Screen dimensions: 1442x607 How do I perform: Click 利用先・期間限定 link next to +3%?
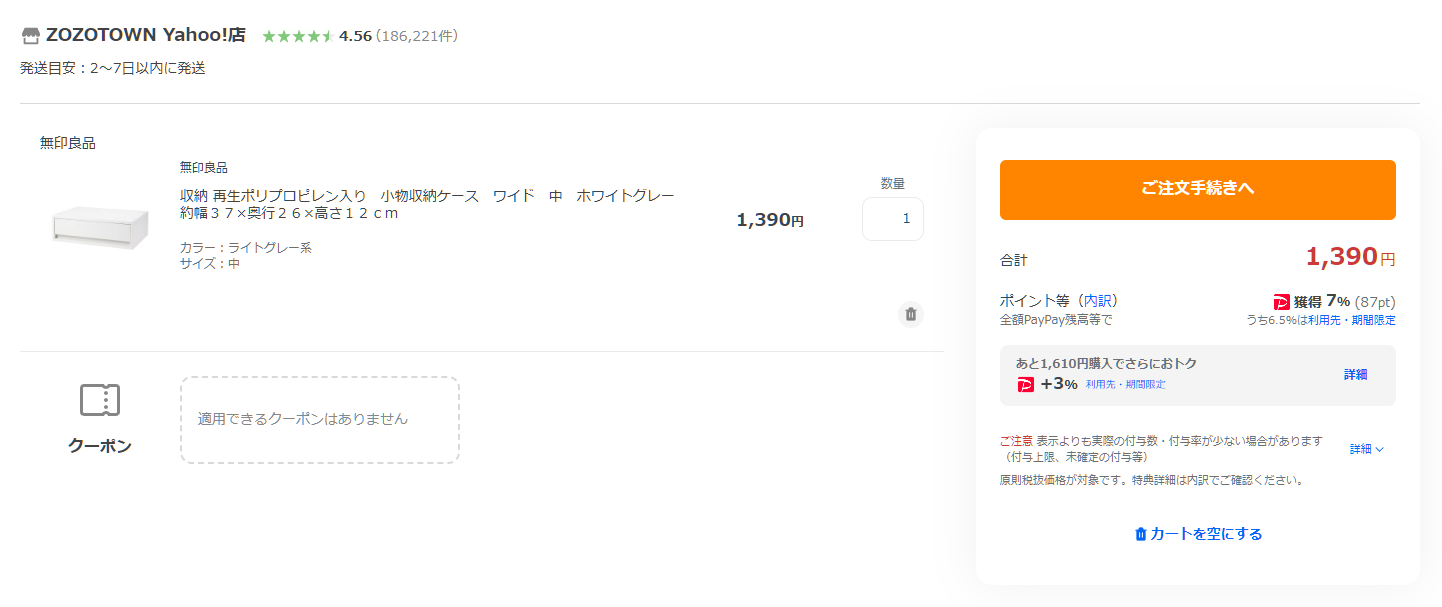coord(1125,385)
